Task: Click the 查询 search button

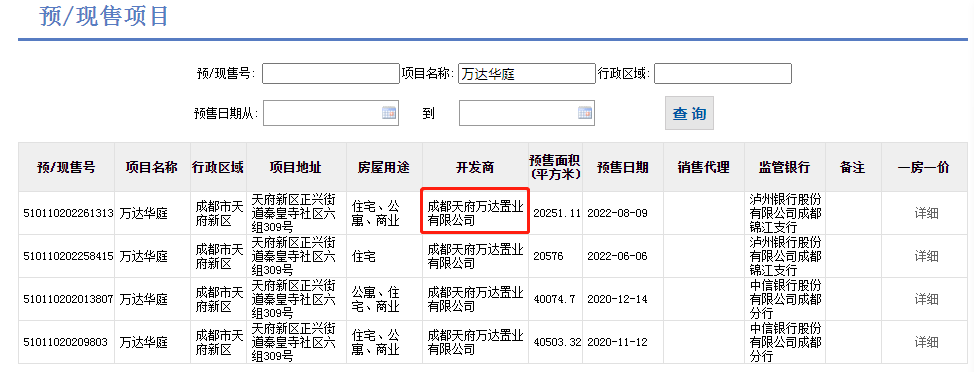Action: tap(690, 113)
